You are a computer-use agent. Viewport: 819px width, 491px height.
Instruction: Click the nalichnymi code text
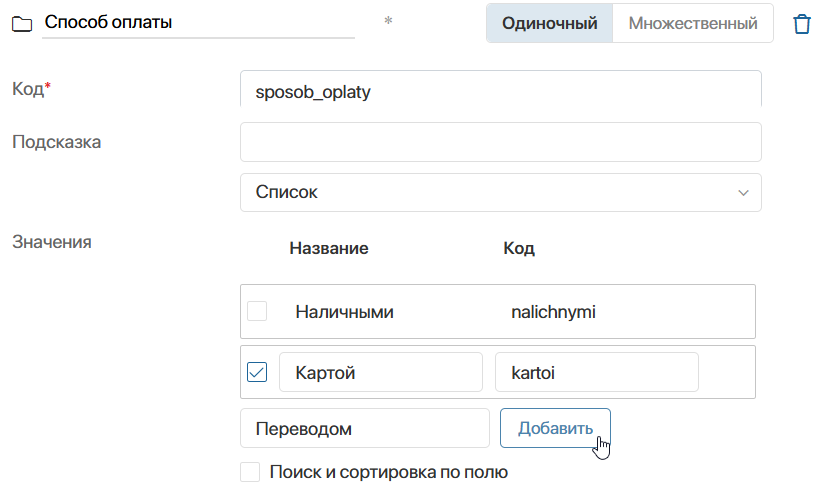pos(553,312)
